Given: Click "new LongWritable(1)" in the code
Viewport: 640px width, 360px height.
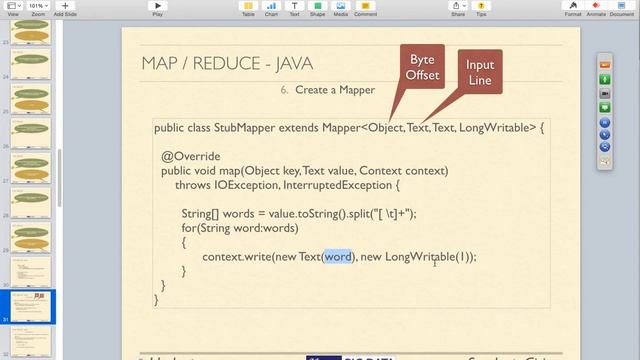Looking at the screenshot, I should coord(416,257).
